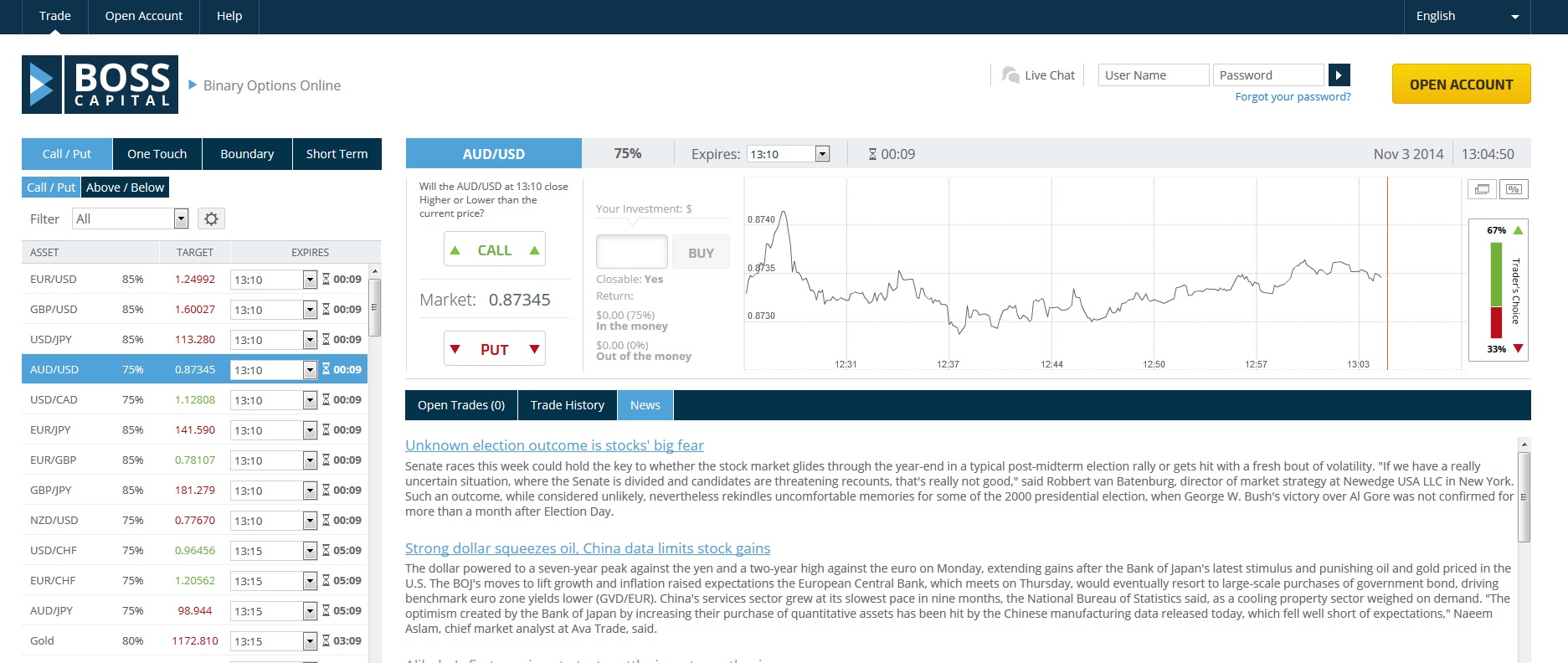The height and width of the screenshot is (663, 1568).
Task: Open expiry dropdown for EUR/JPY row
Action: [x=275, y=430]
